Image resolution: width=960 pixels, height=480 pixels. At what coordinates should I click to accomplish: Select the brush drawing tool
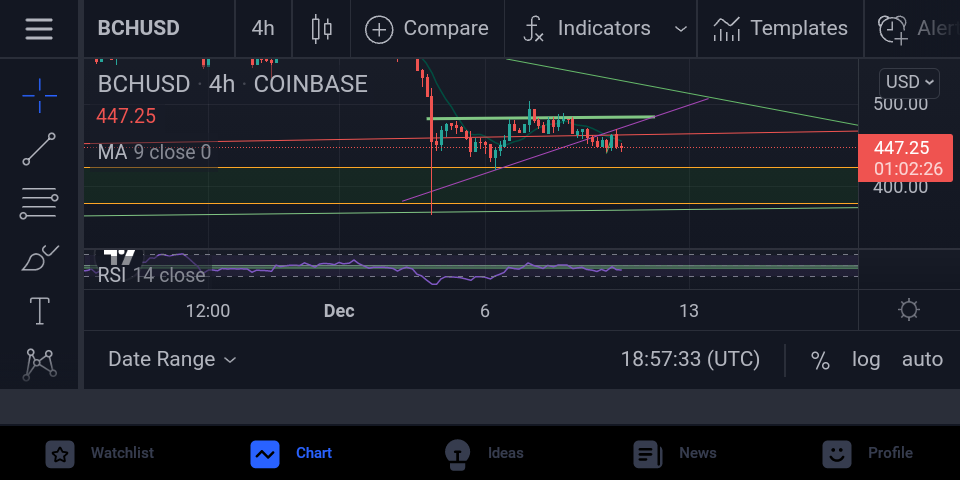[x=39, y=258]
